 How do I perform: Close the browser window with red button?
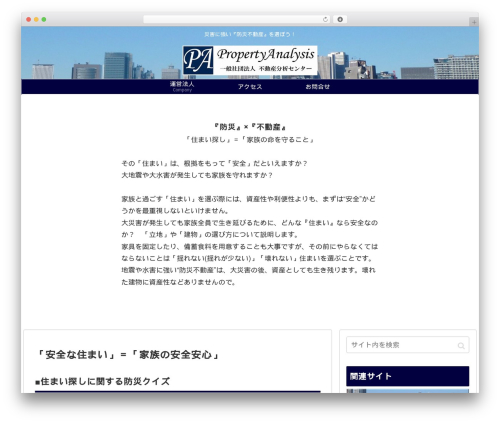[29, 19]
